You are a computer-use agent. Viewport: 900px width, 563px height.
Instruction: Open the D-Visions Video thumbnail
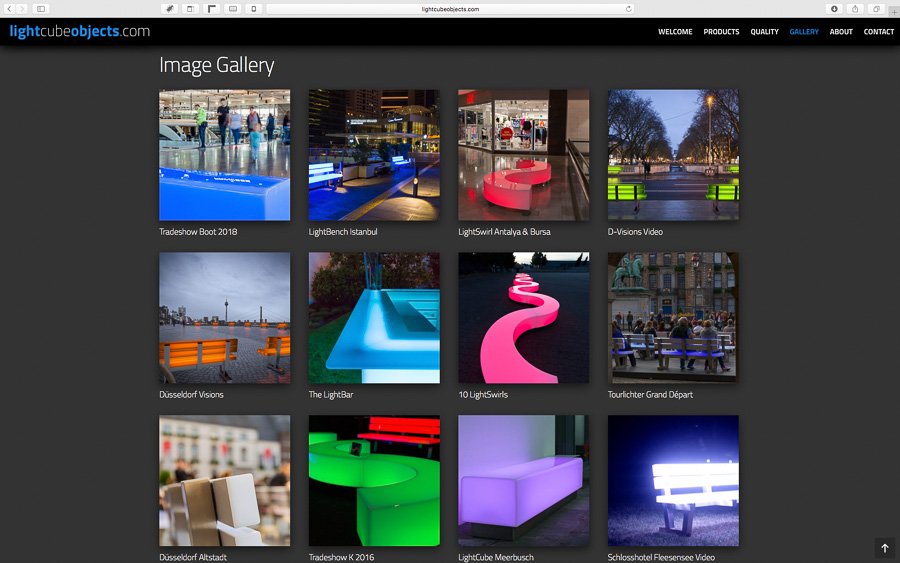click(x=673, y=155)
